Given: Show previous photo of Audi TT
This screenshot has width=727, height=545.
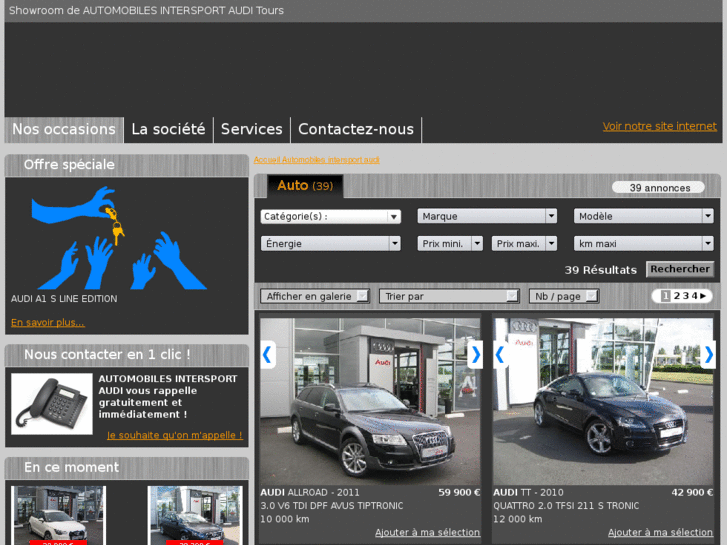Looking at the screenshot, I should click(x=501, y=355).
